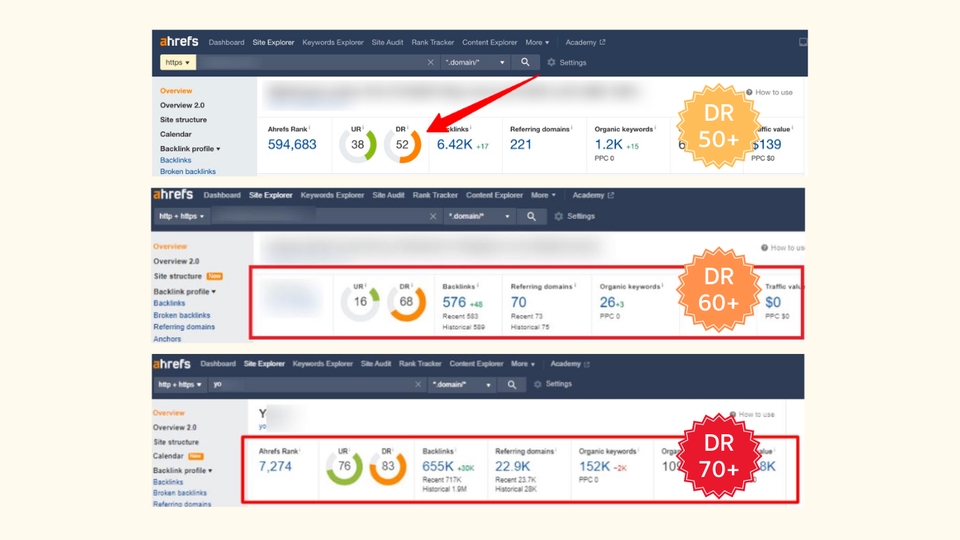Clear the URL field in the top panel
Image resolution: width=960 pixels, height=540 pixels.
430,62
